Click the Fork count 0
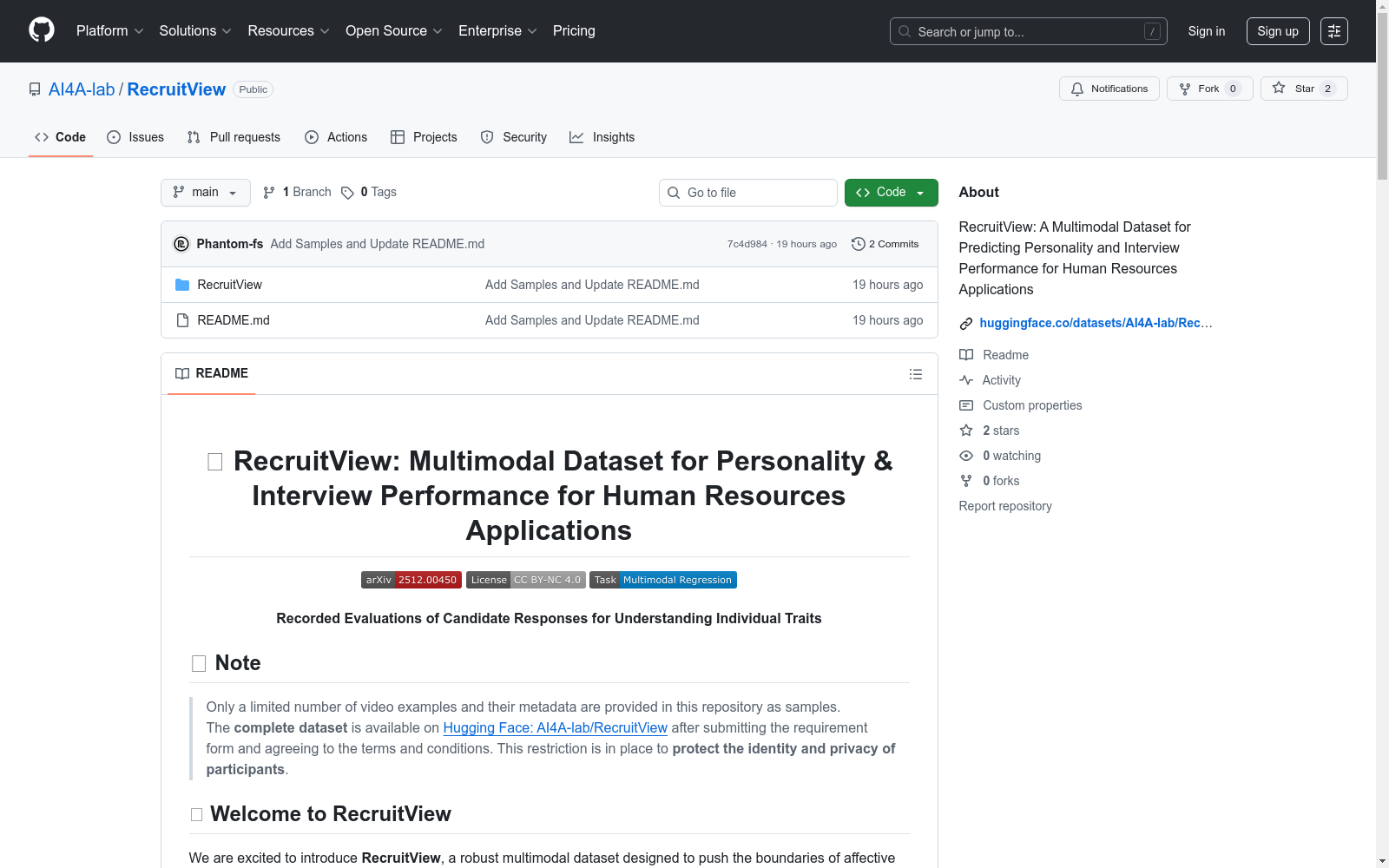Viewport: 1389px width, 868px height. (1233, 89)
